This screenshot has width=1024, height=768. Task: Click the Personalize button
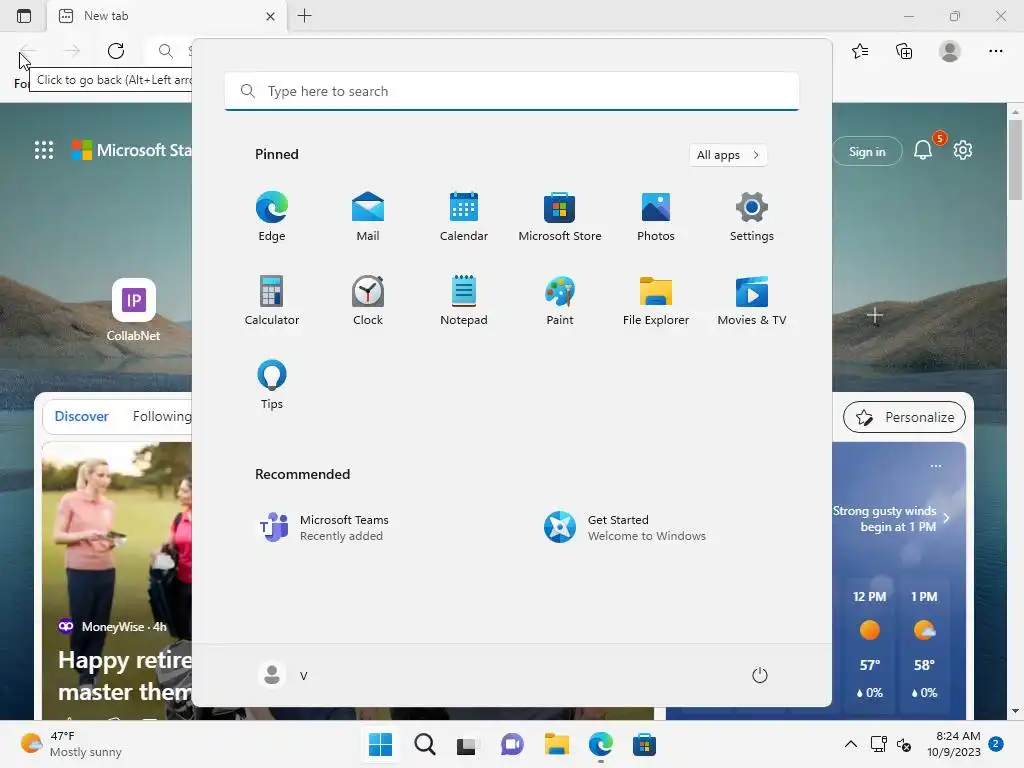[x=904, y=417]
